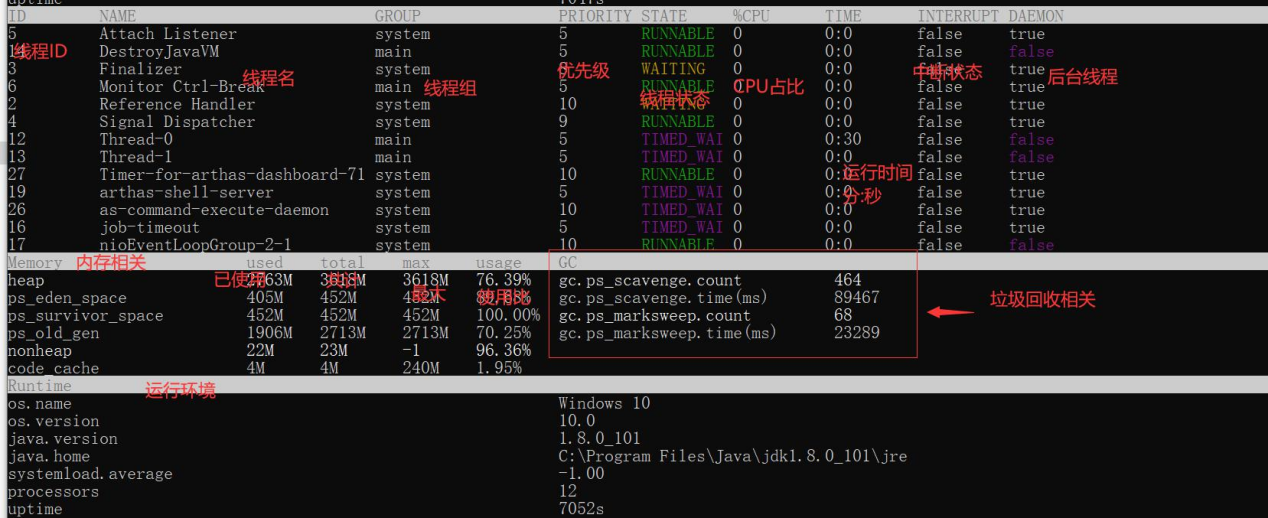The image size is (1268, 518).
Task: Click the STATE column header
Action: 664,16
